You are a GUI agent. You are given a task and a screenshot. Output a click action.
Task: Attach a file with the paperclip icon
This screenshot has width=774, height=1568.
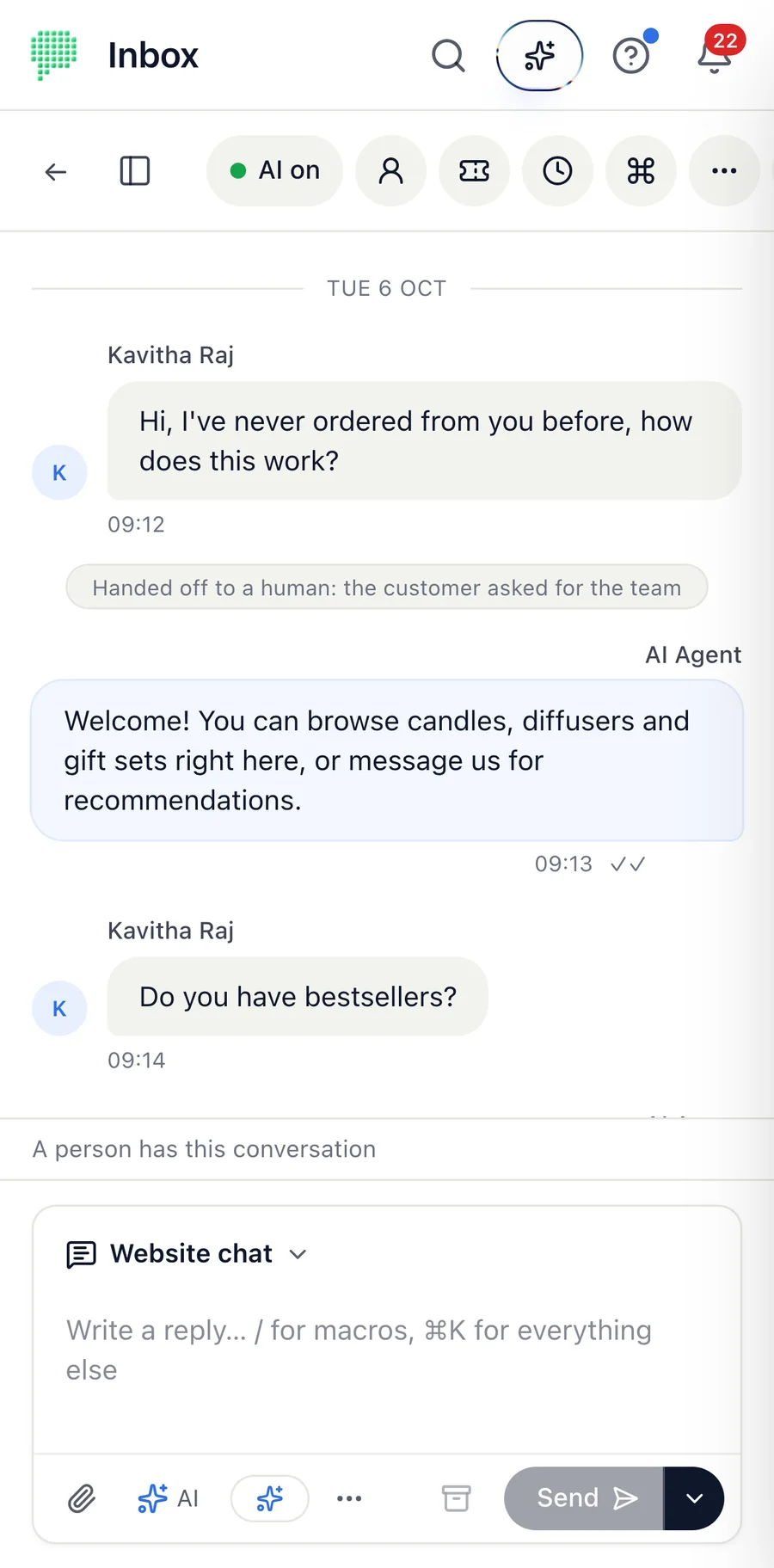82,1498
